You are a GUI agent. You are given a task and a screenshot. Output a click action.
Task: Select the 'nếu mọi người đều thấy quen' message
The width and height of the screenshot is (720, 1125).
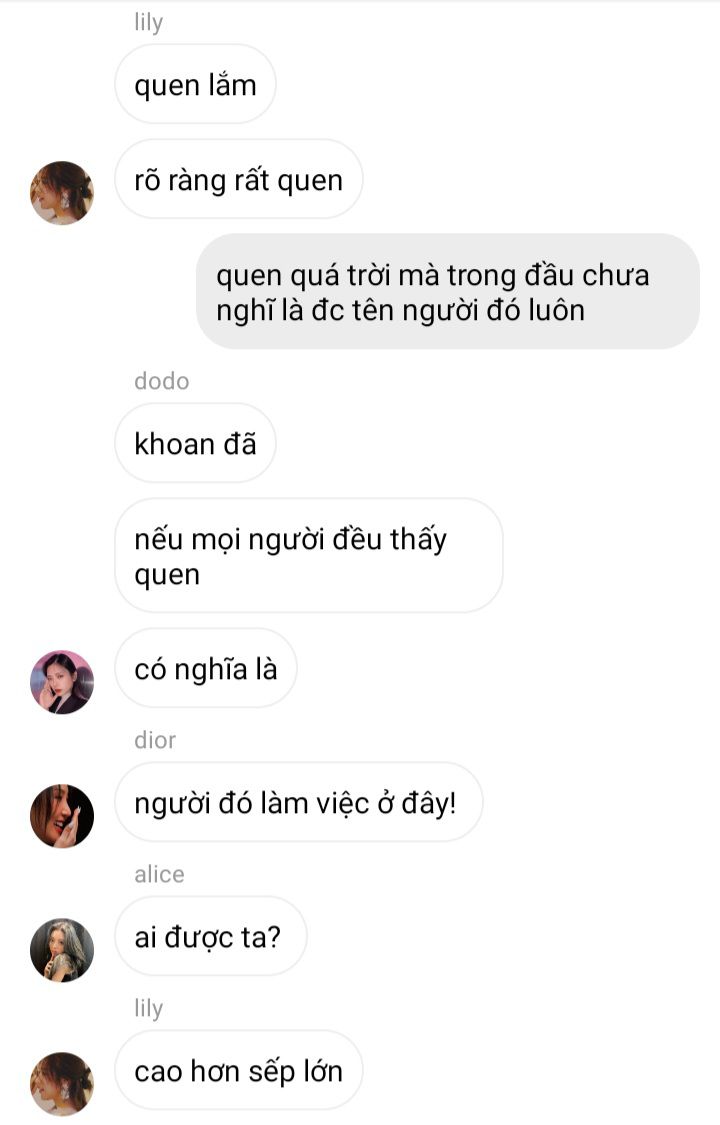tap(309, 556)
